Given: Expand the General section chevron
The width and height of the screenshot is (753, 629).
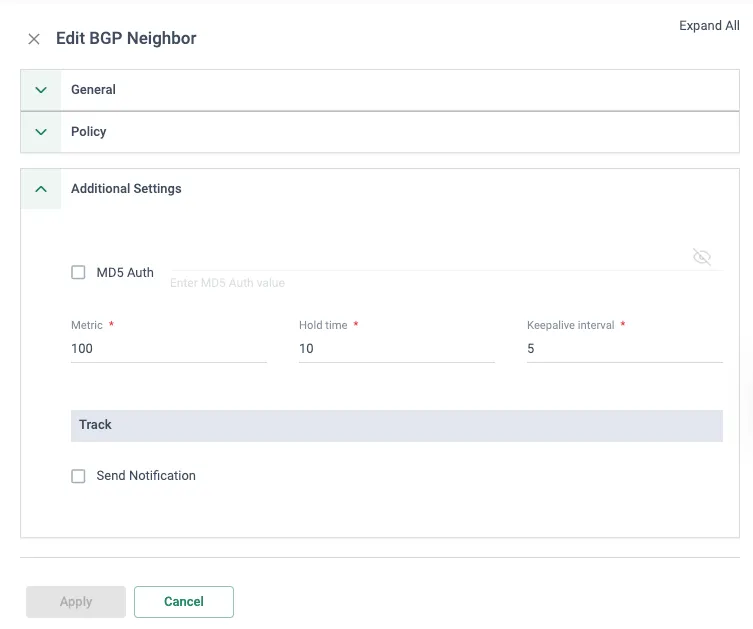Looking at the screenshot, I should click(x=41, y=90).
